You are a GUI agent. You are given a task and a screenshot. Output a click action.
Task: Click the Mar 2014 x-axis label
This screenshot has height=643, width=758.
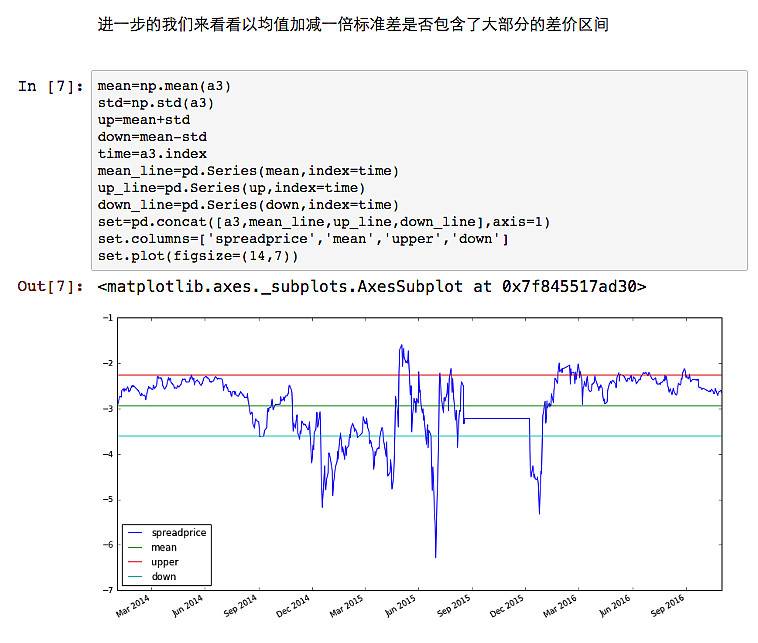pyautogui.click(x=132, y=606)
